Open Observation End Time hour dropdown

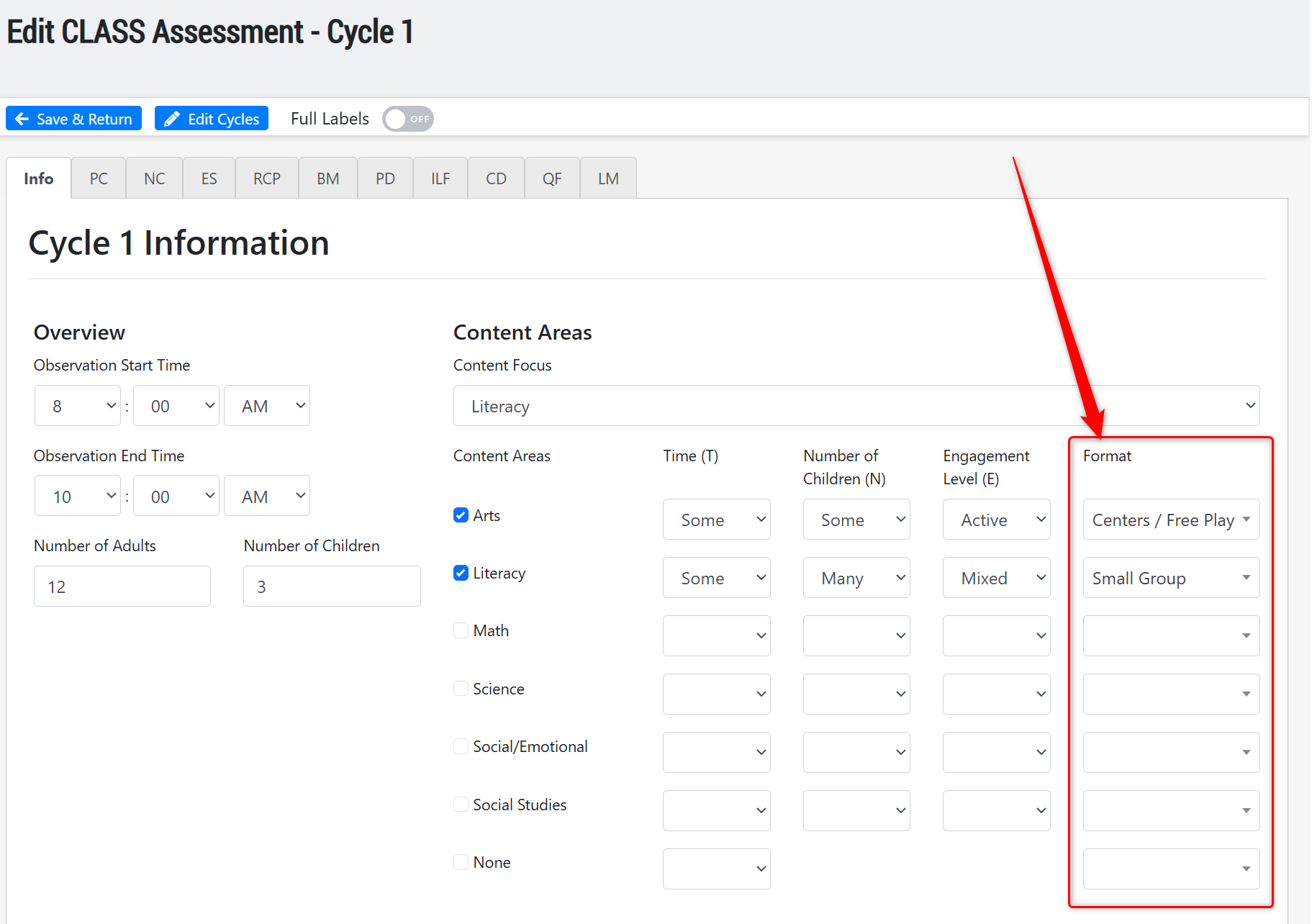coord(78,496)
